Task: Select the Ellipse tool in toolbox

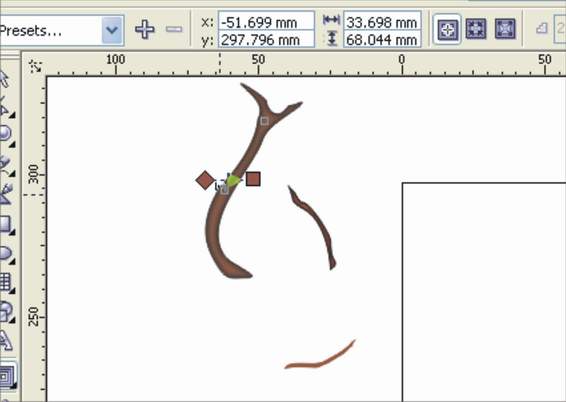Action: (x=5, y=254)
